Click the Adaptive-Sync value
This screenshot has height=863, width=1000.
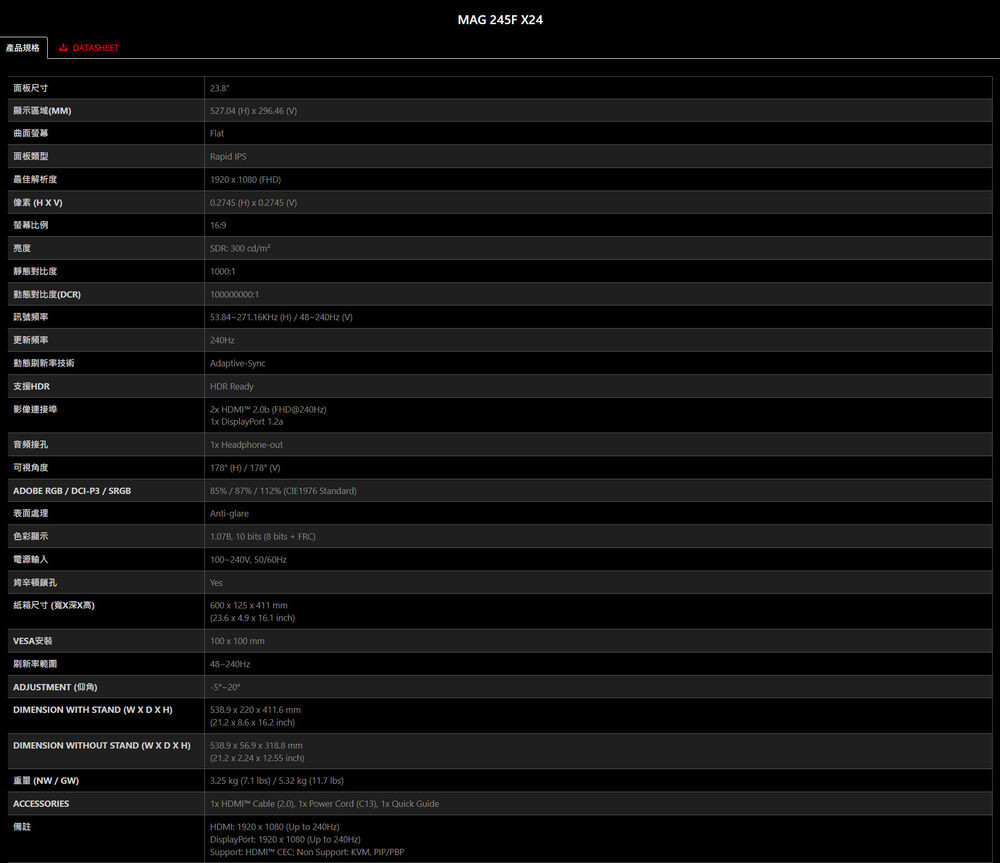pyautogui.click(x=237, y=363)
